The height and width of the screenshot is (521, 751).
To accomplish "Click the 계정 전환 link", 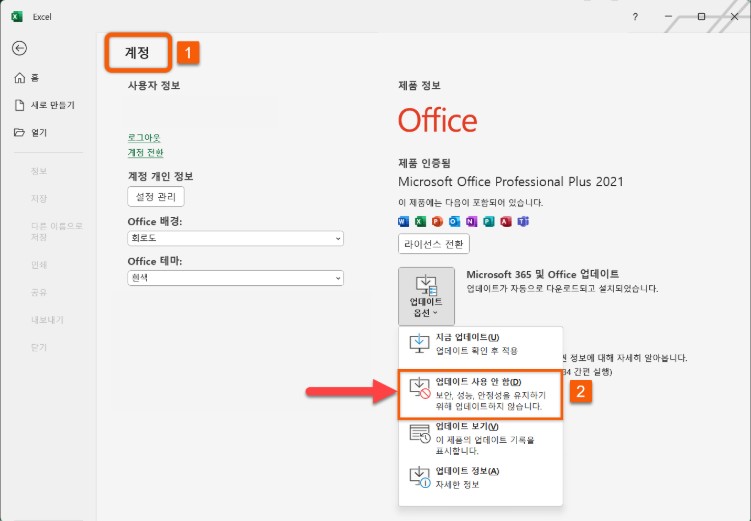I will click(x=146, y=152).
